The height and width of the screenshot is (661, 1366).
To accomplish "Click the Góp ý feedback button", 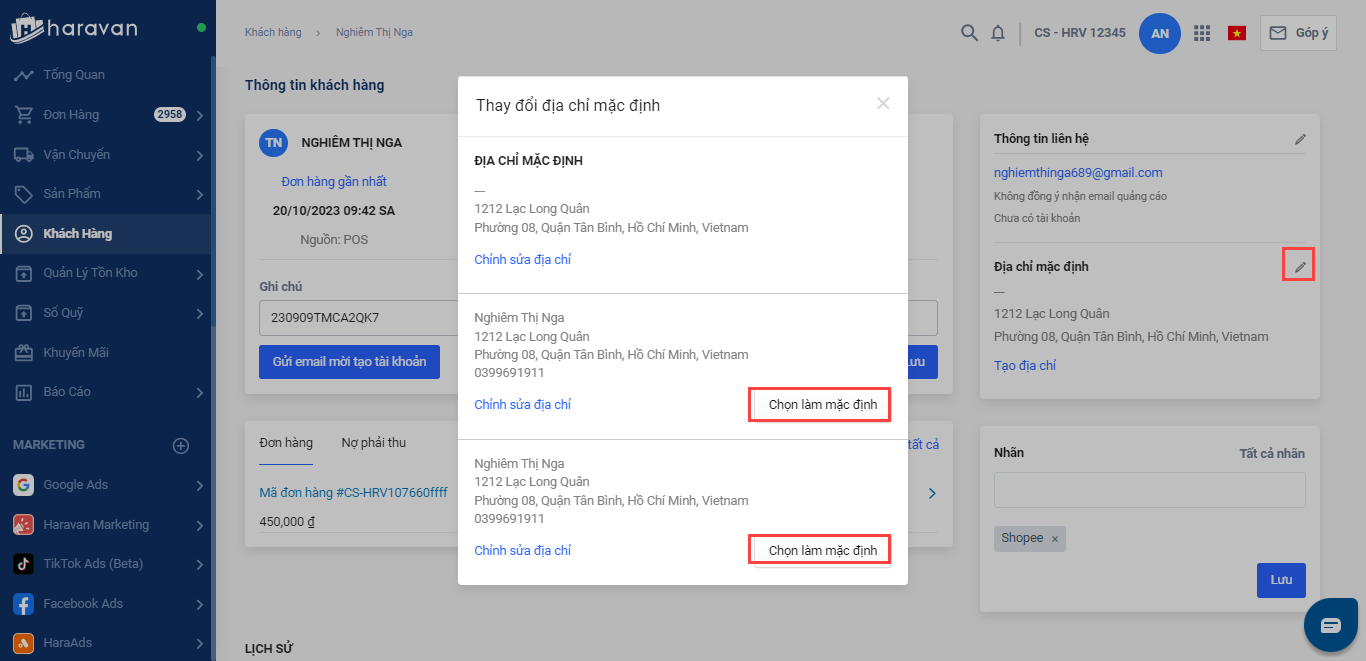I will (x=1298, y=33).
